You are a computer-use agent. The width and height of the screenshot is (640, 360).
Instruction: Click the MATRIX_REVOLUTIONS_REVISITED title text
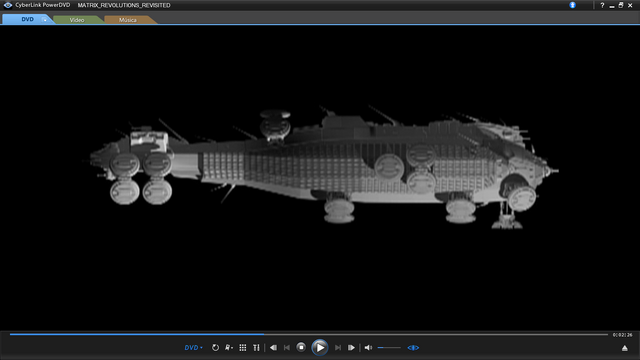[124, 5]
